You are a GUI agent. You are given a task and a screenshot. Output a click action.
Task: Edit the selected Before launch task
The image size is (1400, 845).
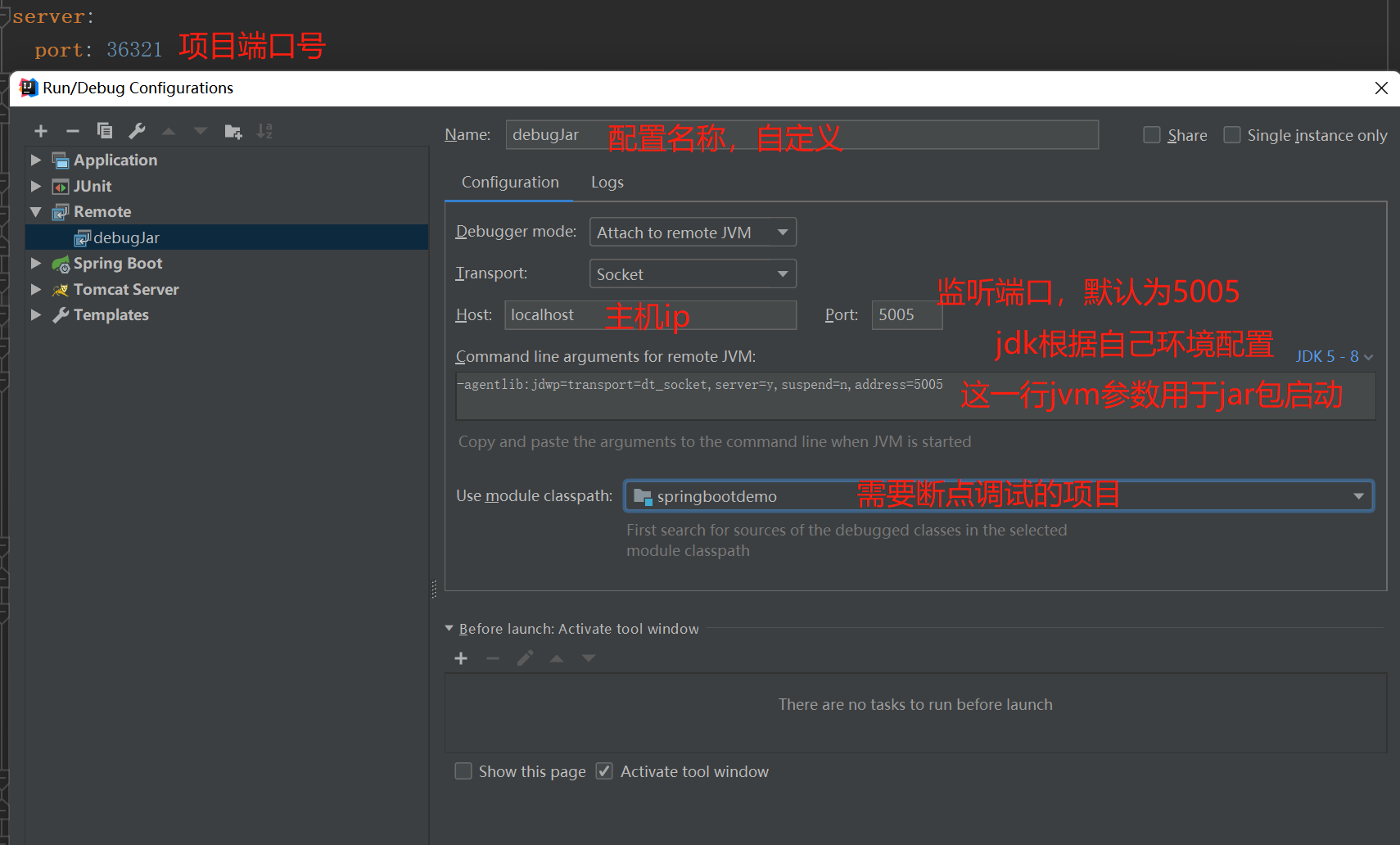click(x=525, y=657)
